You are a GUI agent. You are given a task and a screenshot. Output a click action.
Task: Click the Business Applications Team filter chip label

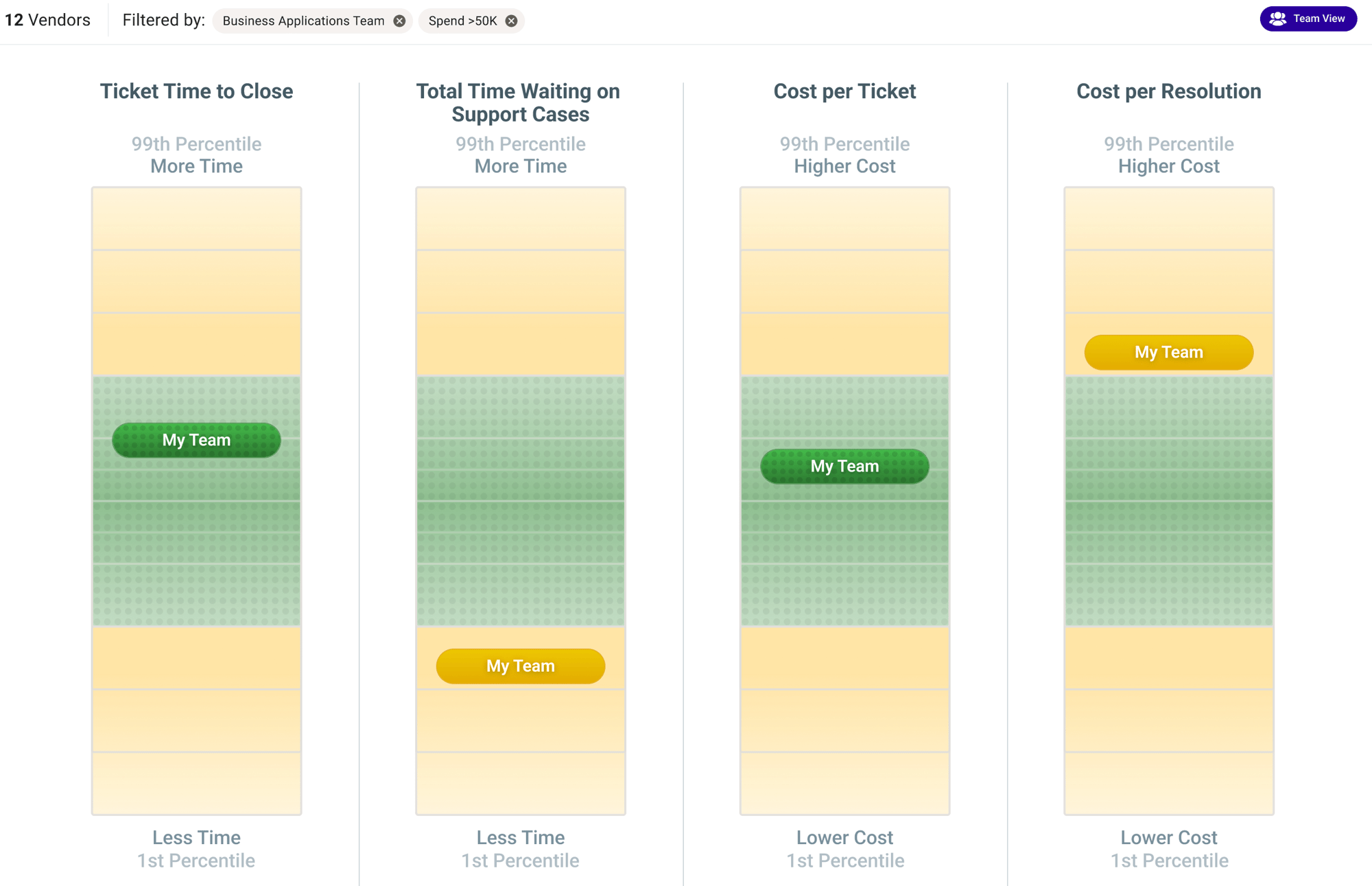tap(303, 21)
